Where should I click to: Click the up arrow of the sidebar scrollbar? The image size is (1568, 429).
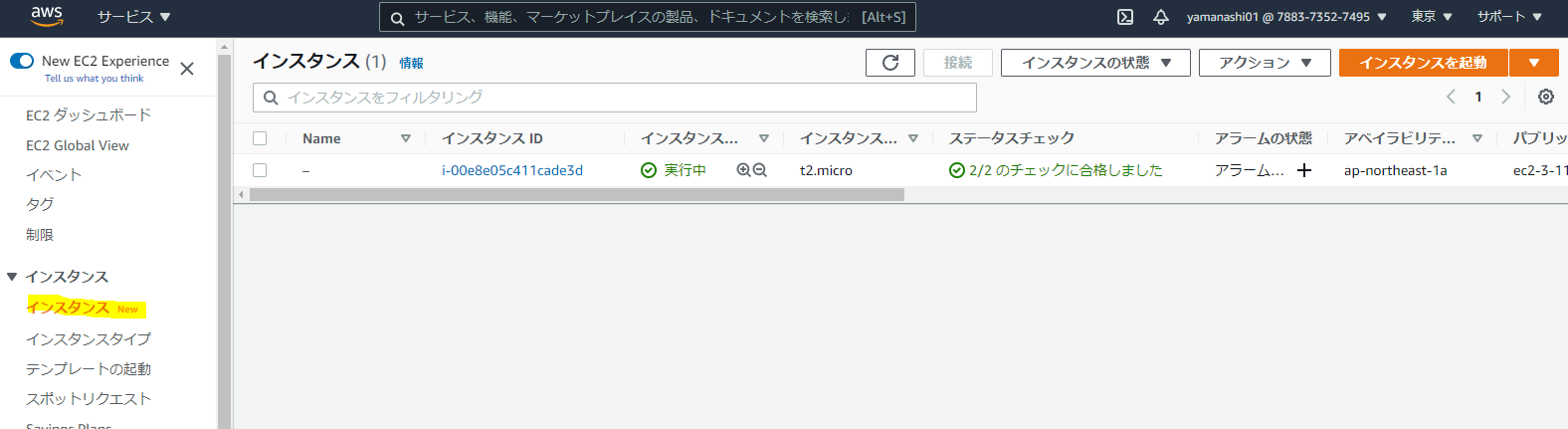point(224,47)
